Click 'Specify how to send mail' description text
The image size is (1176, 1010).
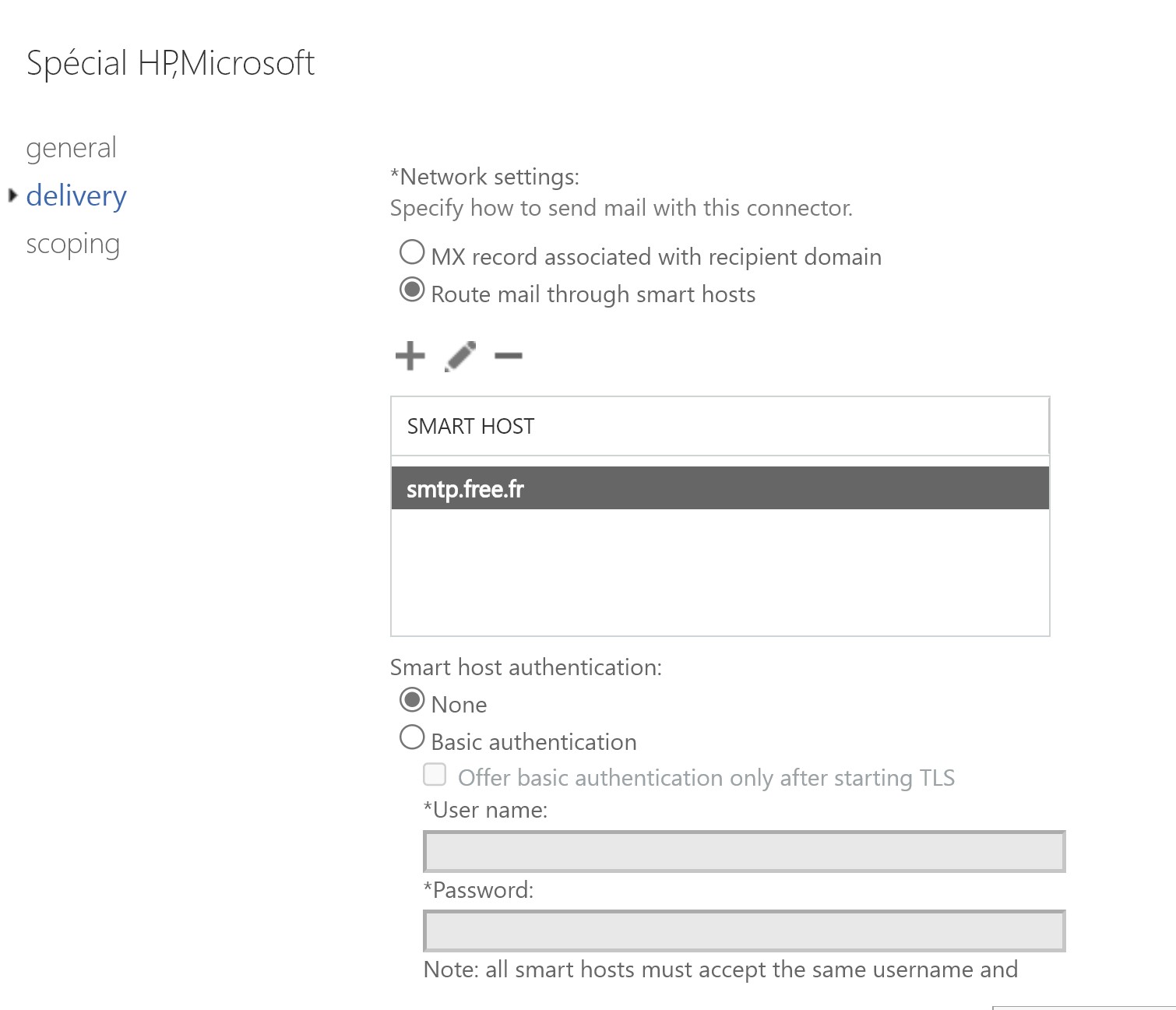click(x=621, y=208)
